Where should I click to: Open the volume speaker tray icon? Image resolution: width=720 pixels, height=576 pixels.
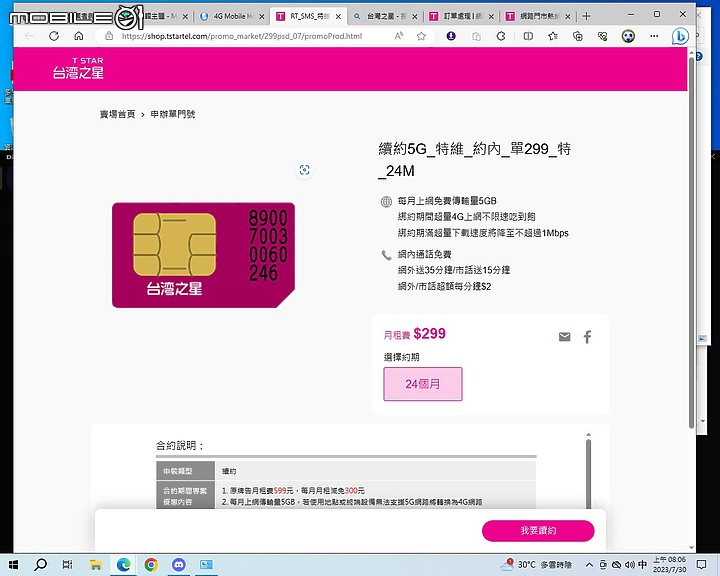click(630, 565)
